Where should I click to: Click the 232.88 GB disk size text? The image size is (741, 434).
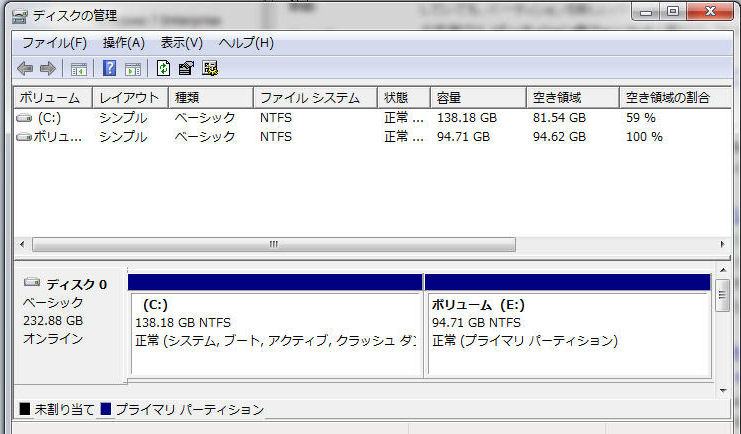click(53, 321)
